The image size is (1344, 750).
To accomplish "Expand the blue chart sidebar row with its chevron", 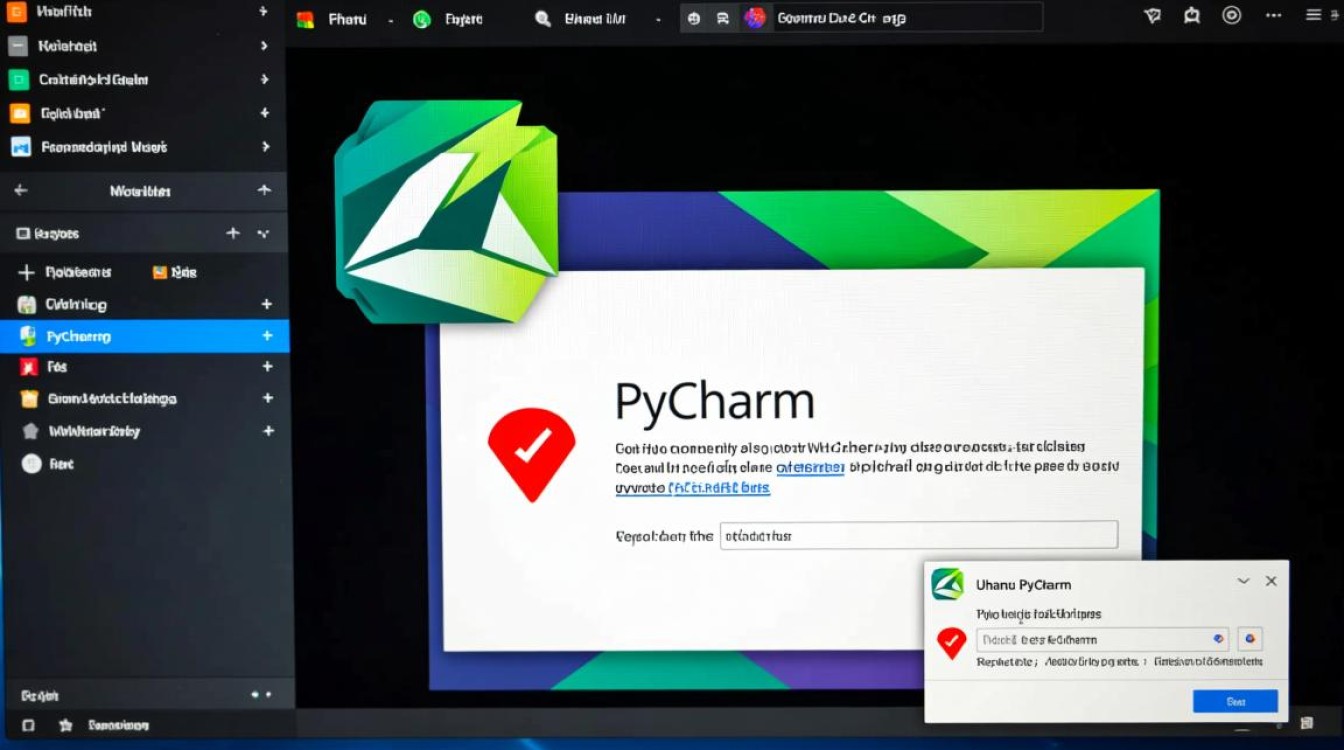I will [265, 146].
